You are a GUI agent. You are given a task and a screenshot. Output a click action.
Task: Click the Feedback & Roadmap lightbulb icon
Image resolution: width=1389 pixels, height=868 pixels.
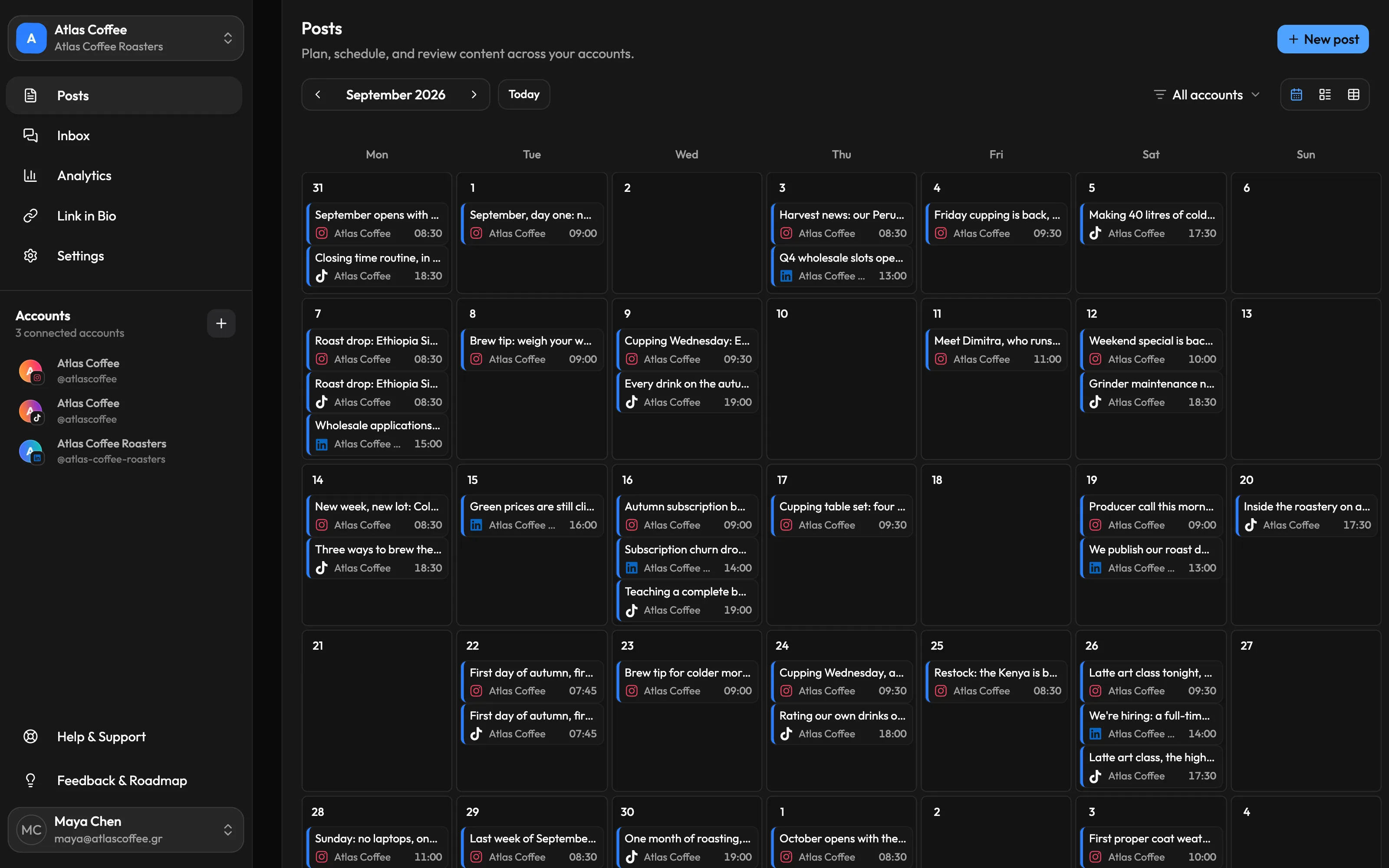[30, 780]
